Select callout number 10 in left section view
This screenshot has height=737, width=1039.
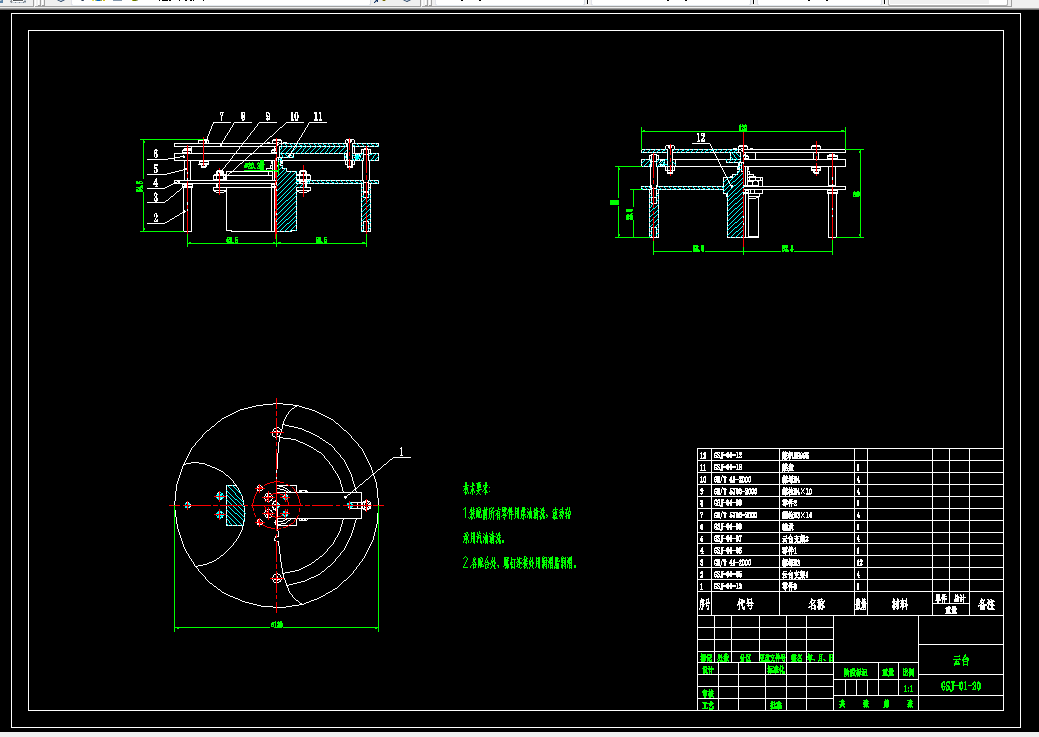(x=294, y=116)
